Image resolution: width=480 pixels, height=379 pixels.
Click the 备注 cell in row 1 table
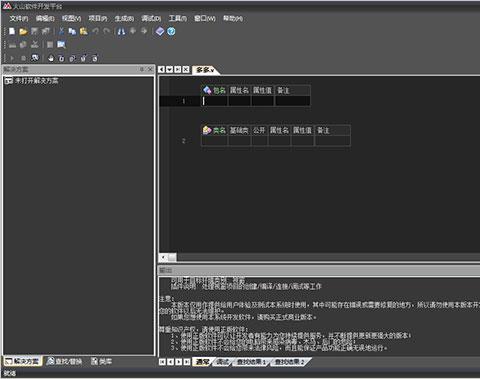pyautogui.click(x=293, y=101)
